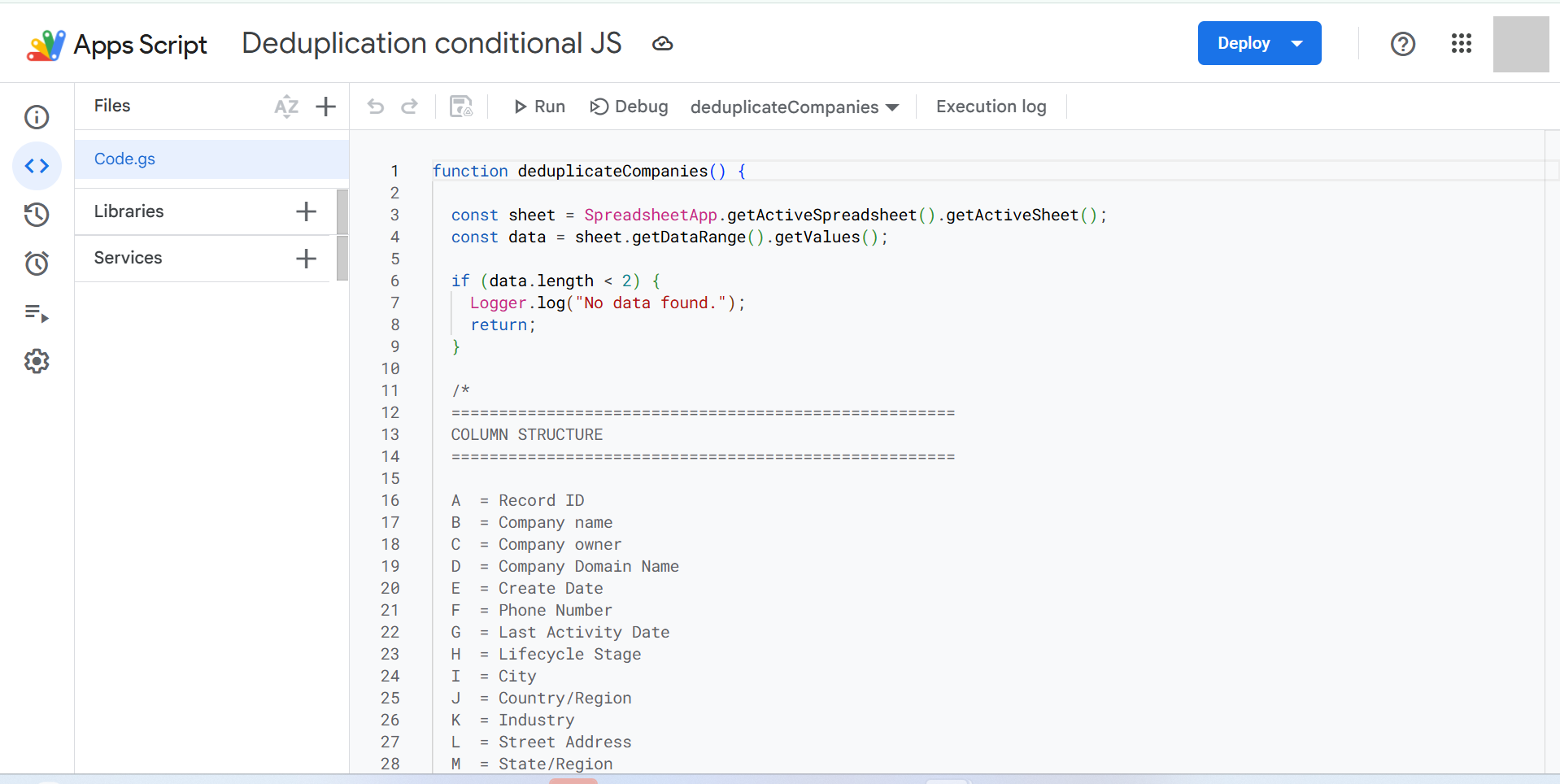
Task: Click the Services section label
Action: pos(128,258)
